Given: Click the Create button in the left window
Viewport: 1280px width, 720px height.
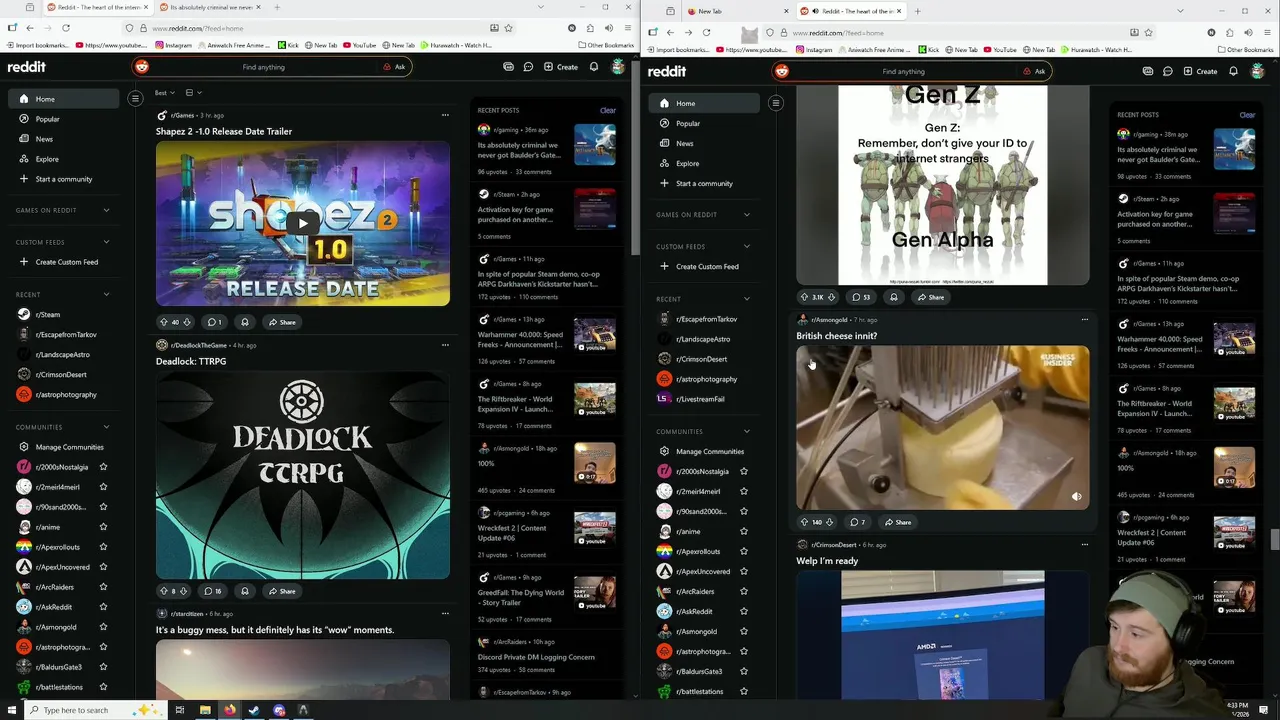Looking at the screenshot, I should 561,67.
